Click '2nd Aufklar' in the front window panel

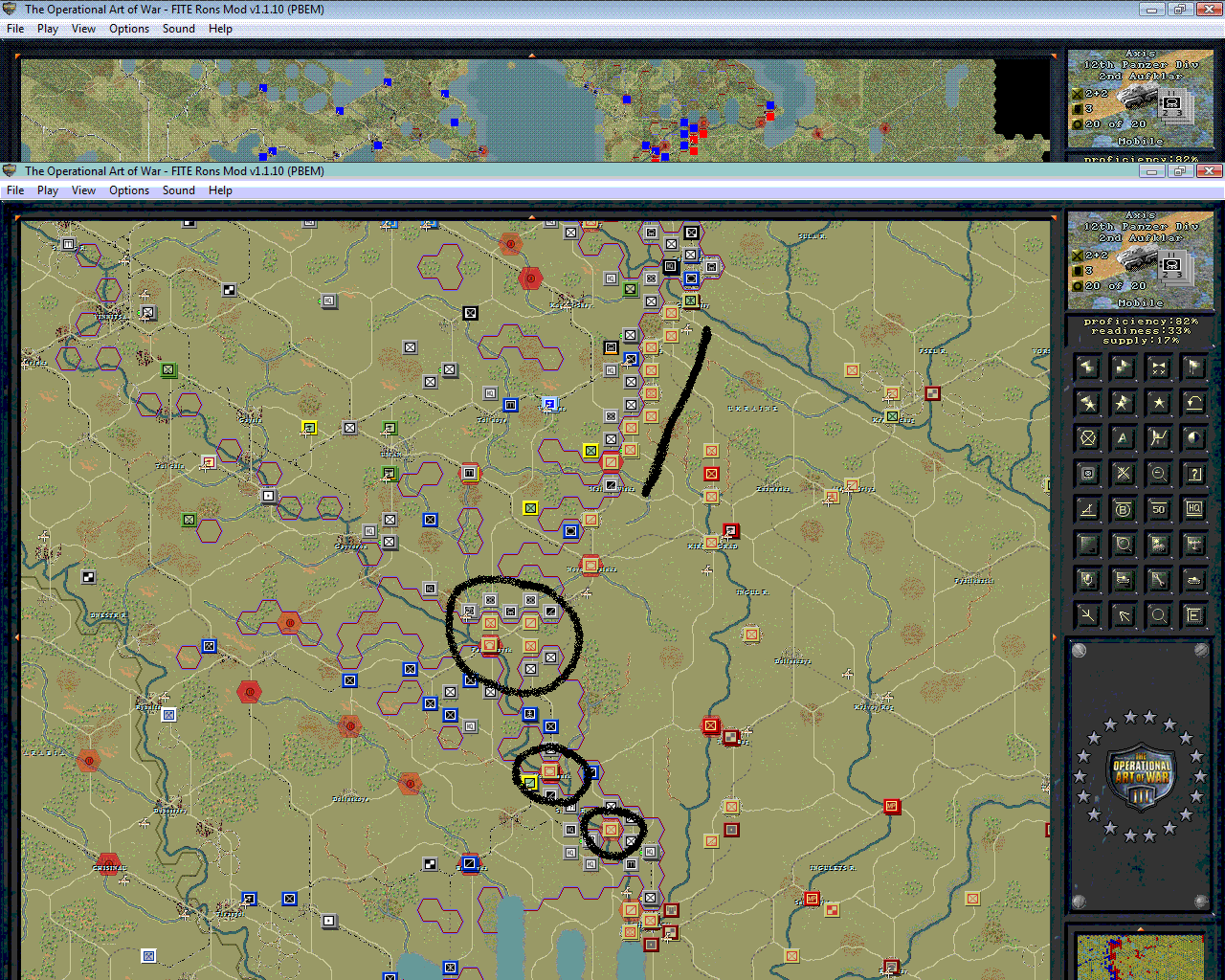(x=1141, y=238)
